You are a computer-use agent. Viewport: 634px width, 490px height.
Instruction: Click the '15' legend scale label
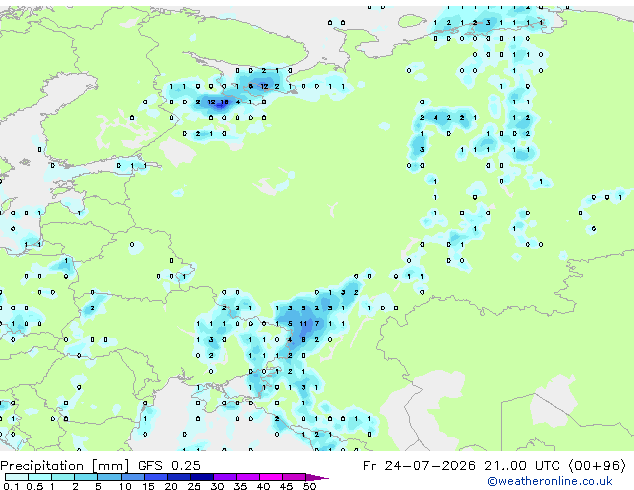[x=148, y=486]
